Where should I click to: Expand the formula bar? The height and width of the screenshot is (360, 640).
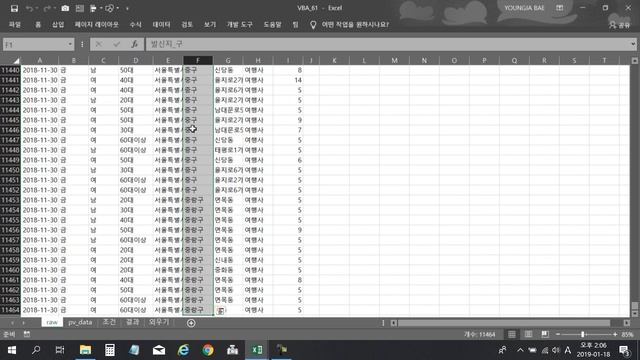pyautogui.click(x=633, y=44)
